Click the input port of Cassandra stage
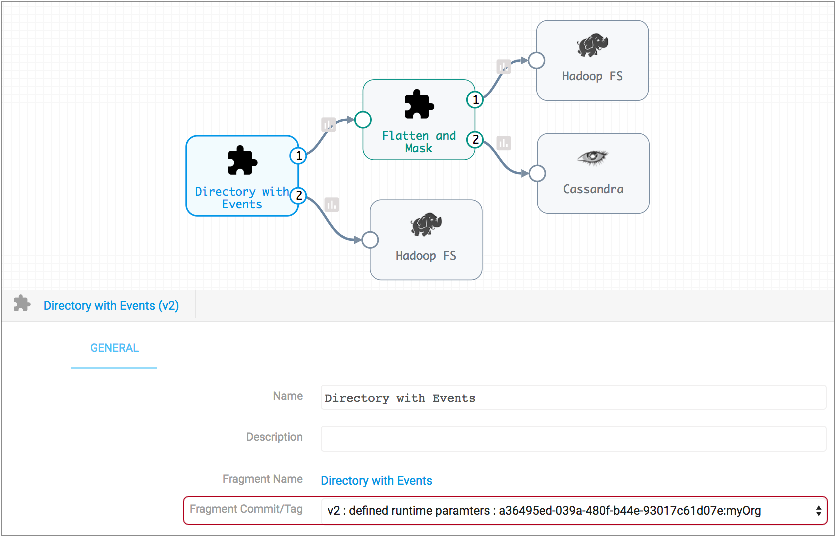The width and height of the screenshot is (835, 536). tap(537, 173)
